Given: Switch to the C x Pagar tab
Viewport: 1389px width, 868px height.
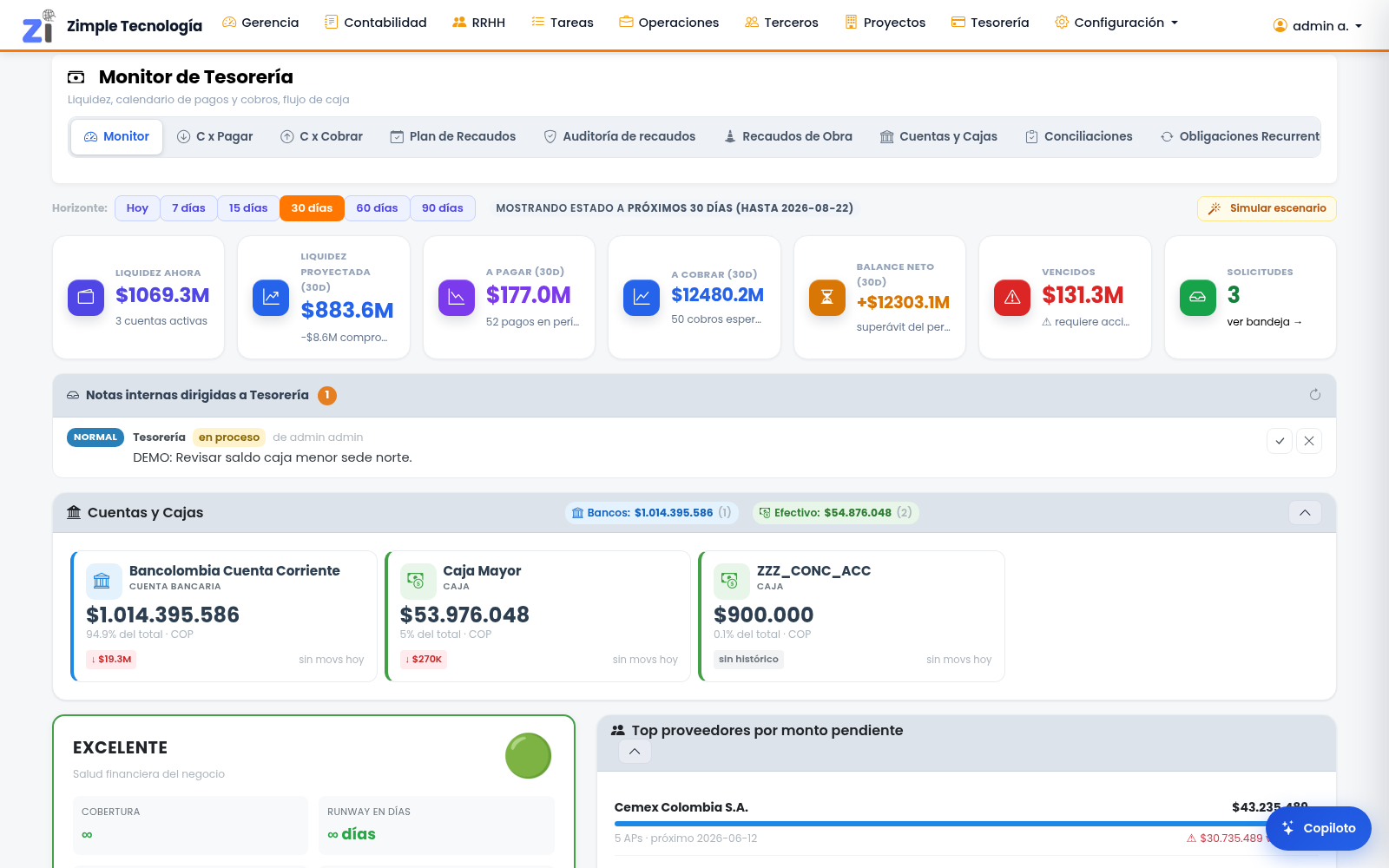Looking at the screenshot, I should pyautogui.click(x=215, y=137).
